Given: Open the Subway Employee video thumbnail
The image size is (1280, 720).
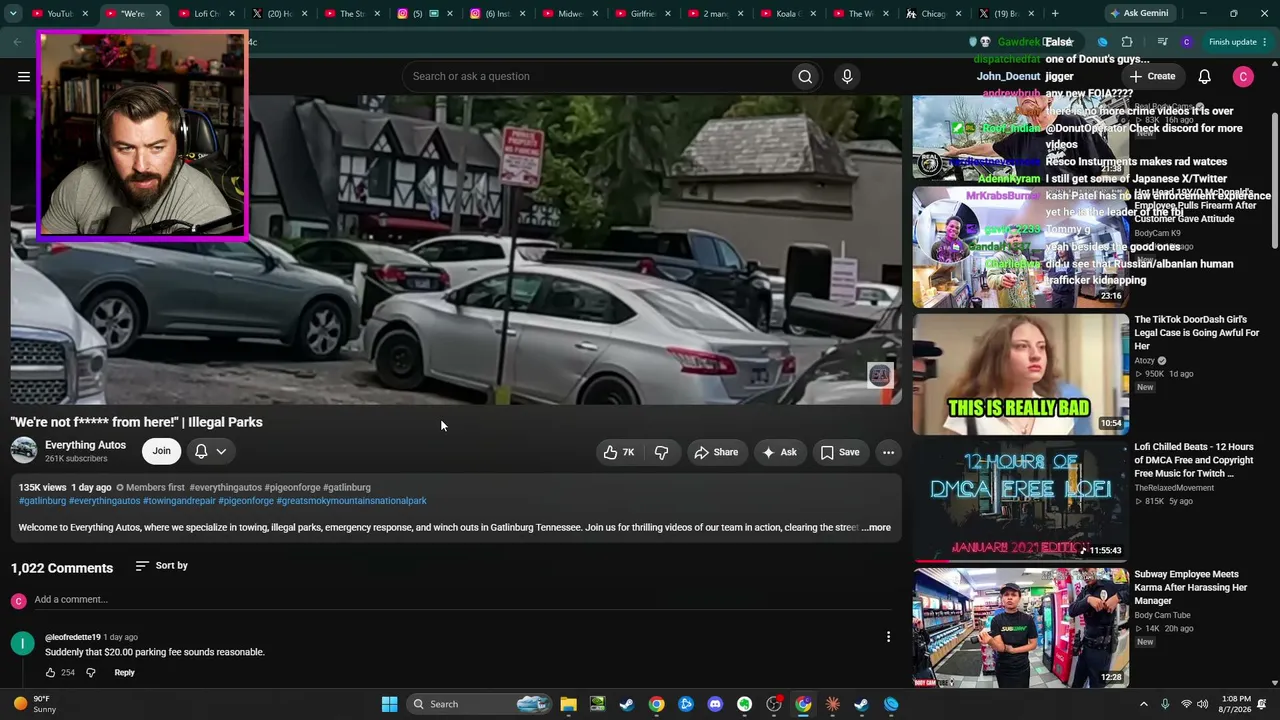Looking at the screenshot, I should (1020, 628).
